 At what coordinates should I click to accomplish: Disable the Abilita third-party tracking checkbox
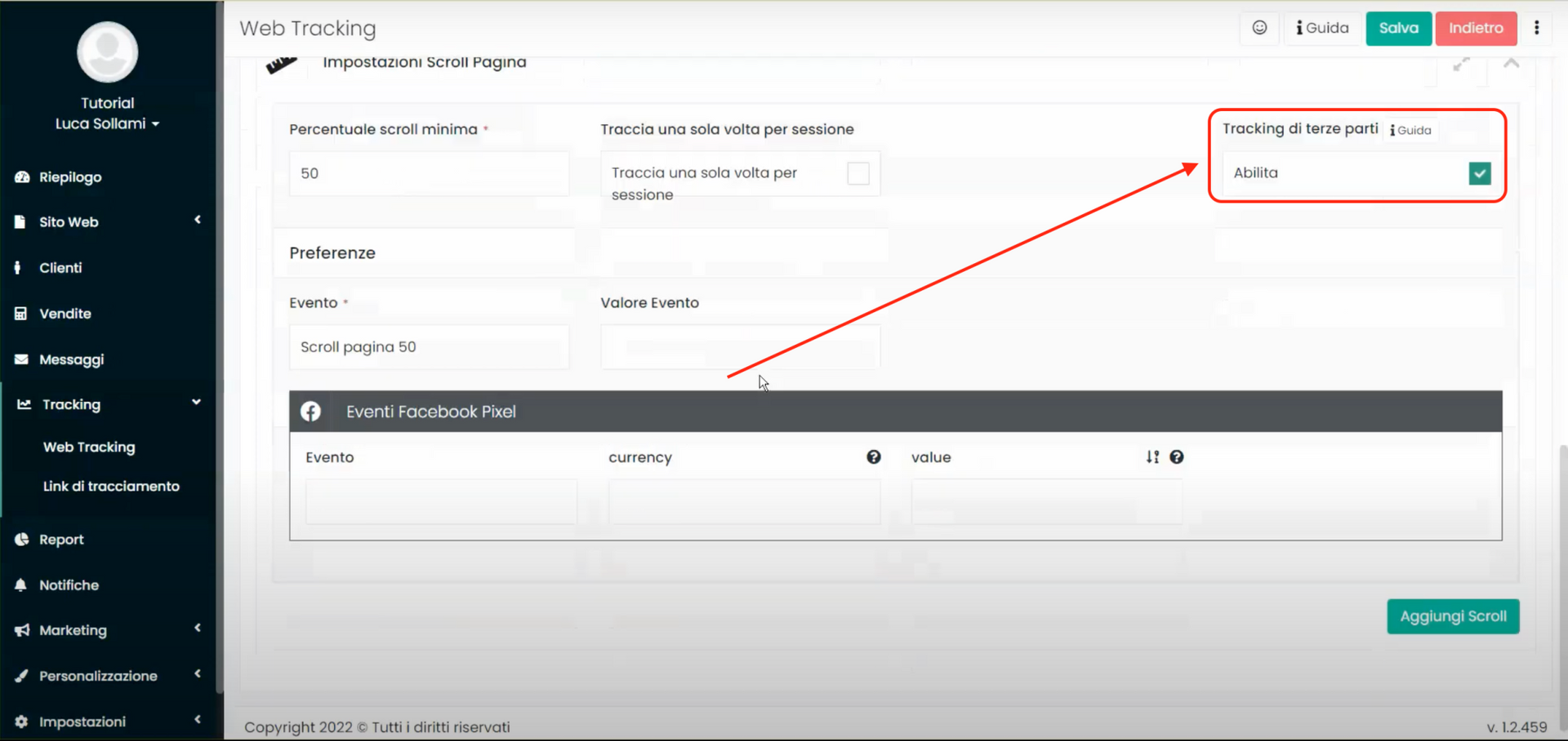(x=1479, y=173)
